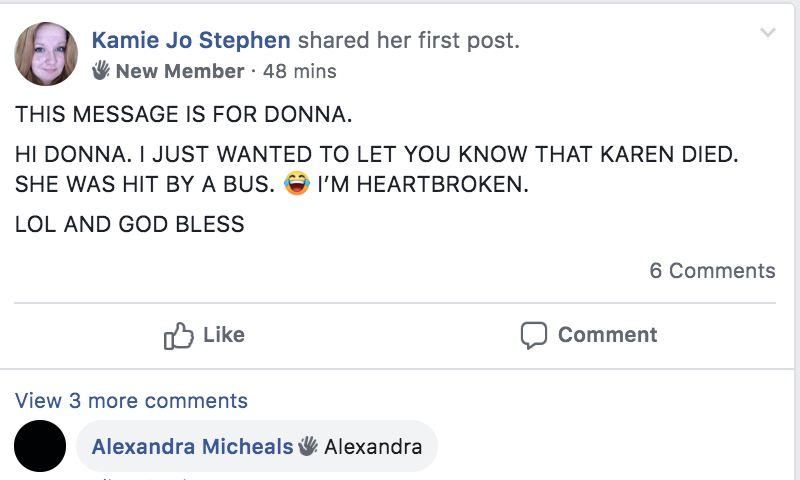Click the speech bubble Comment icon

(x=534, y=336)
